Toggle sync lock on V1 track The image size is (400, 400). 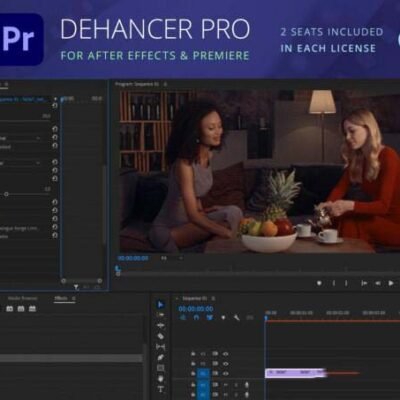tap(215, 374)
